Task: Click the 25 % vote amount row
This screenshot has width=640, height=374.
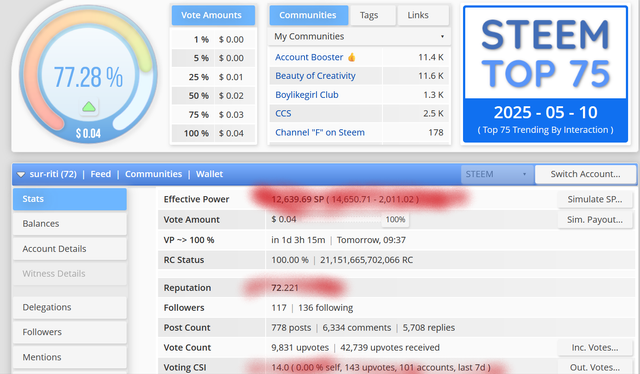Action: (x=213, y=77)
